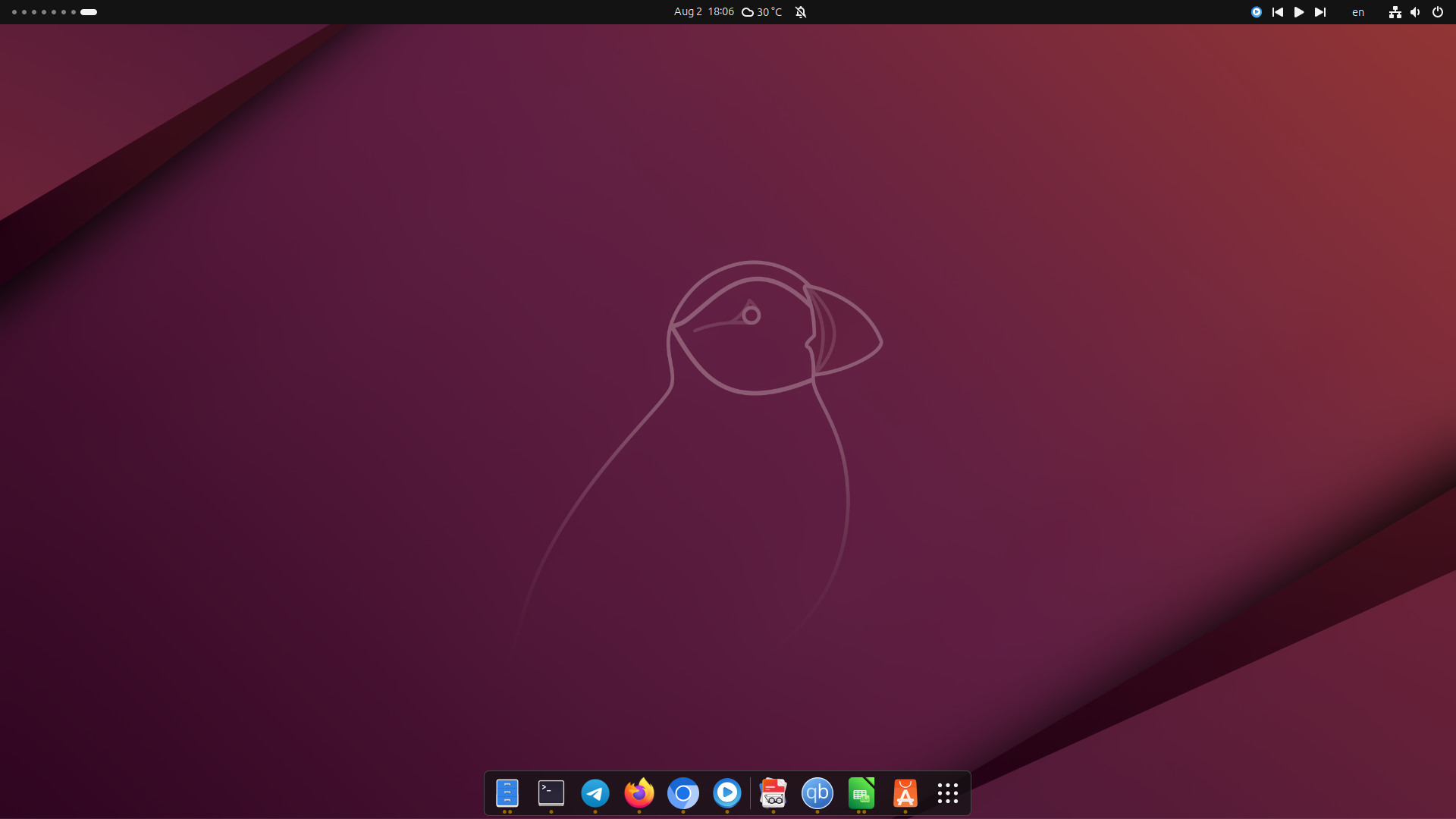Open the 30 °C weather indicator
This screenshot has height=819, width=1456.
[x=762, y=12]
